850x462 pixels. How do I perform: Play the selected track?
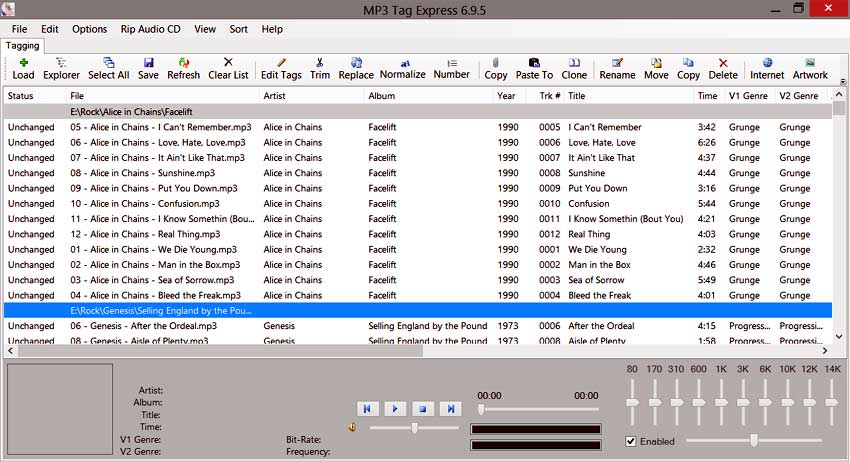pyautogui.click(x=395, y=408)
